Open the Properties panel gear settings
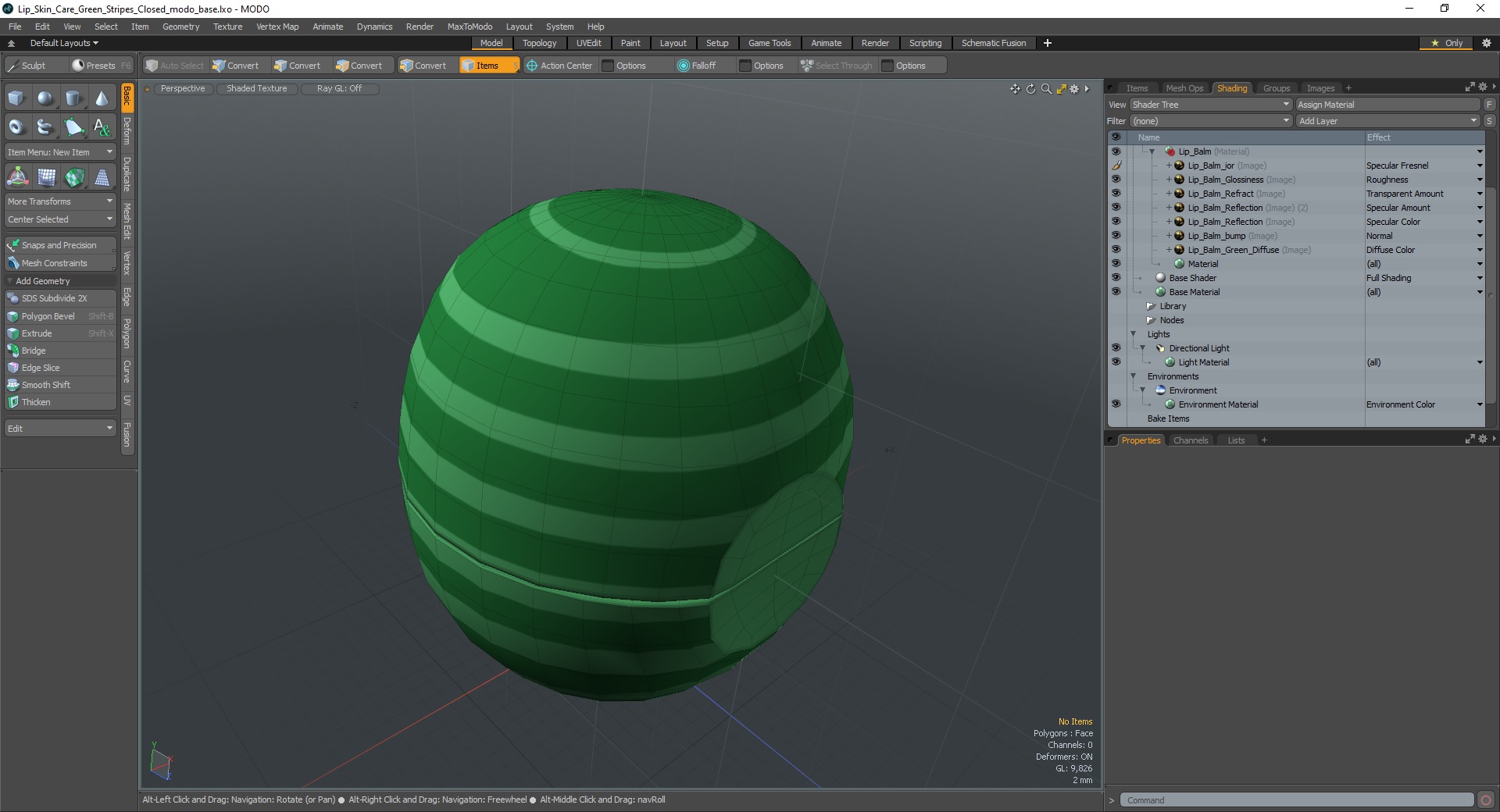The image size is (1500, 812). [1482, 440]
